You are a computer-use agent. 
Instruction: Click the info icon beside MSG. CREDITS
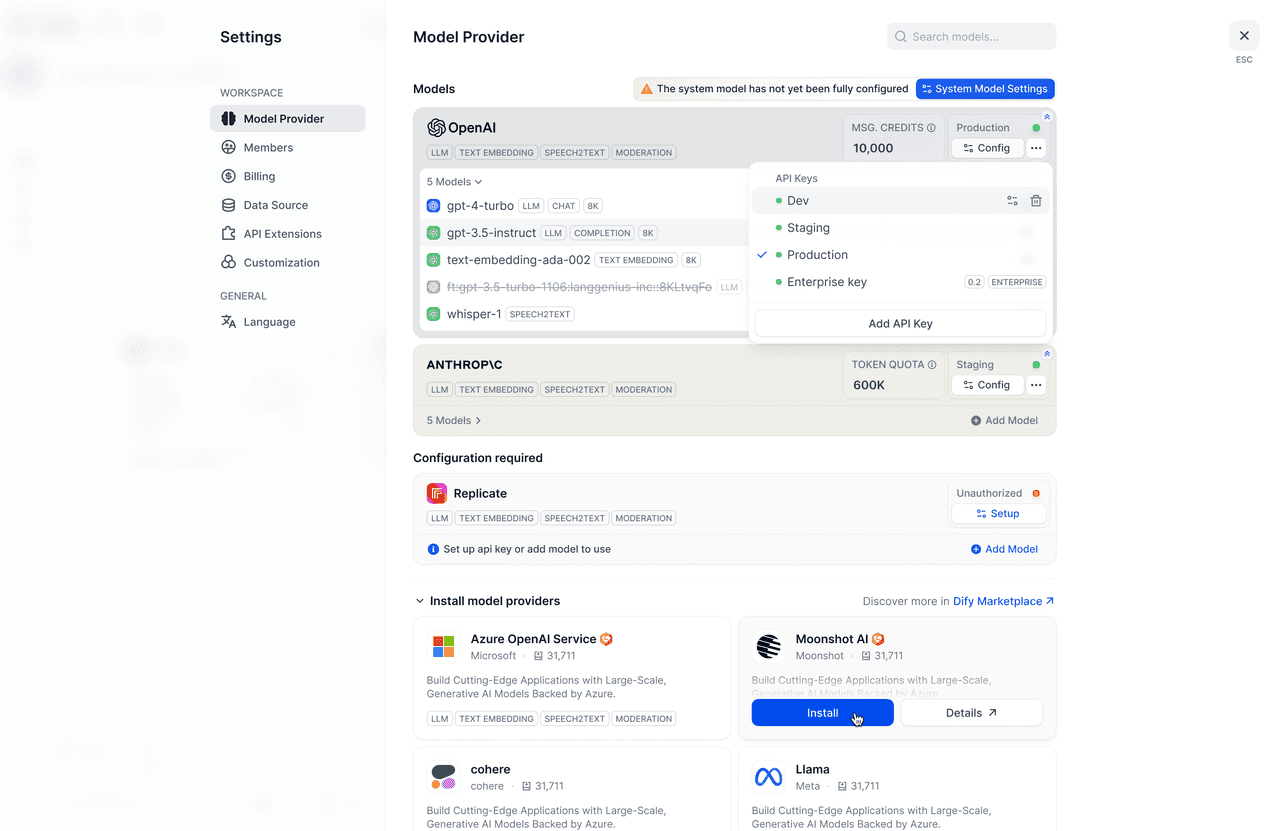(931, 128)
